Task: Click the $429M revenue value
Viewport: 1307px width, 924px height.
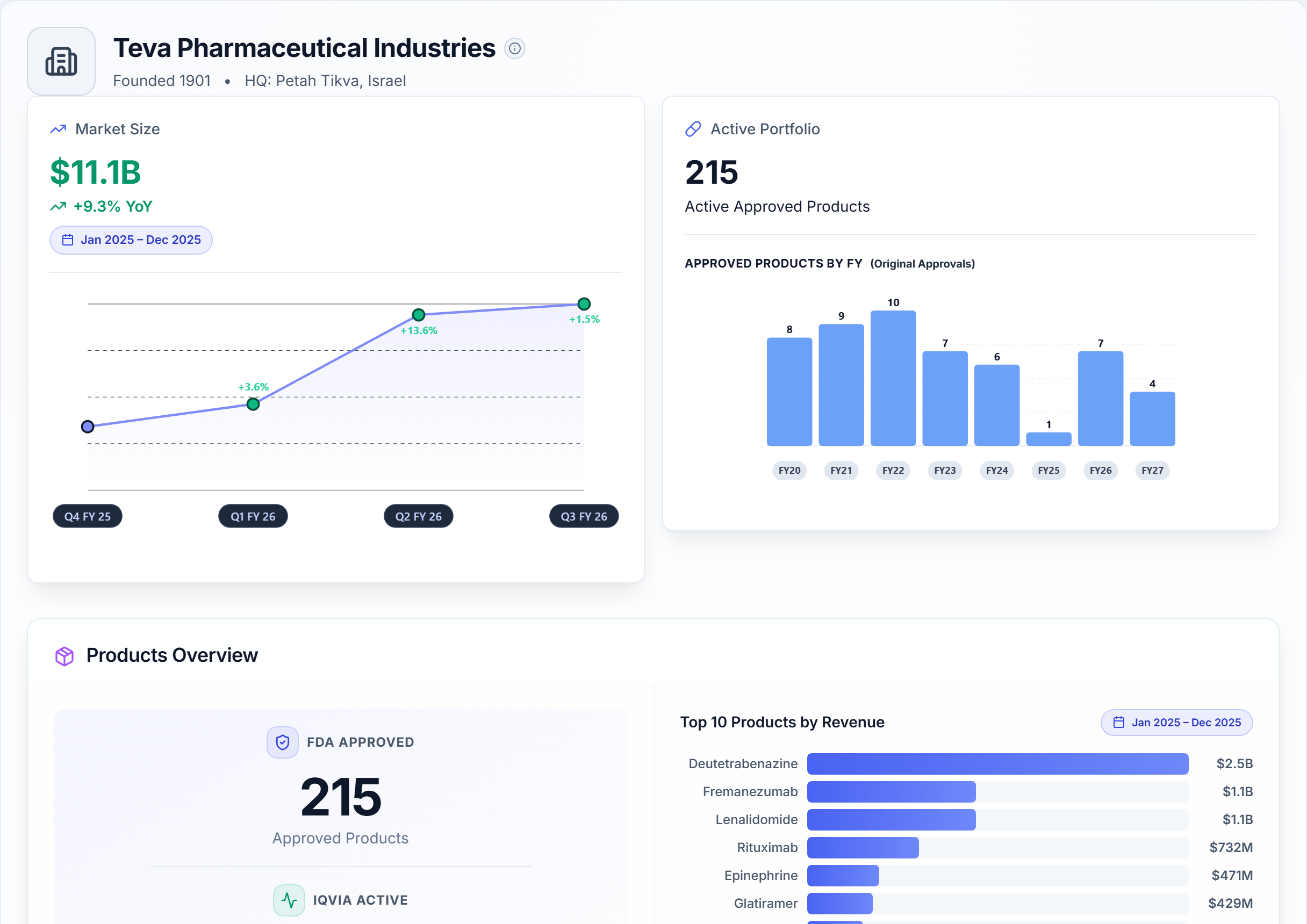Action: click(x=1231, y=903)
